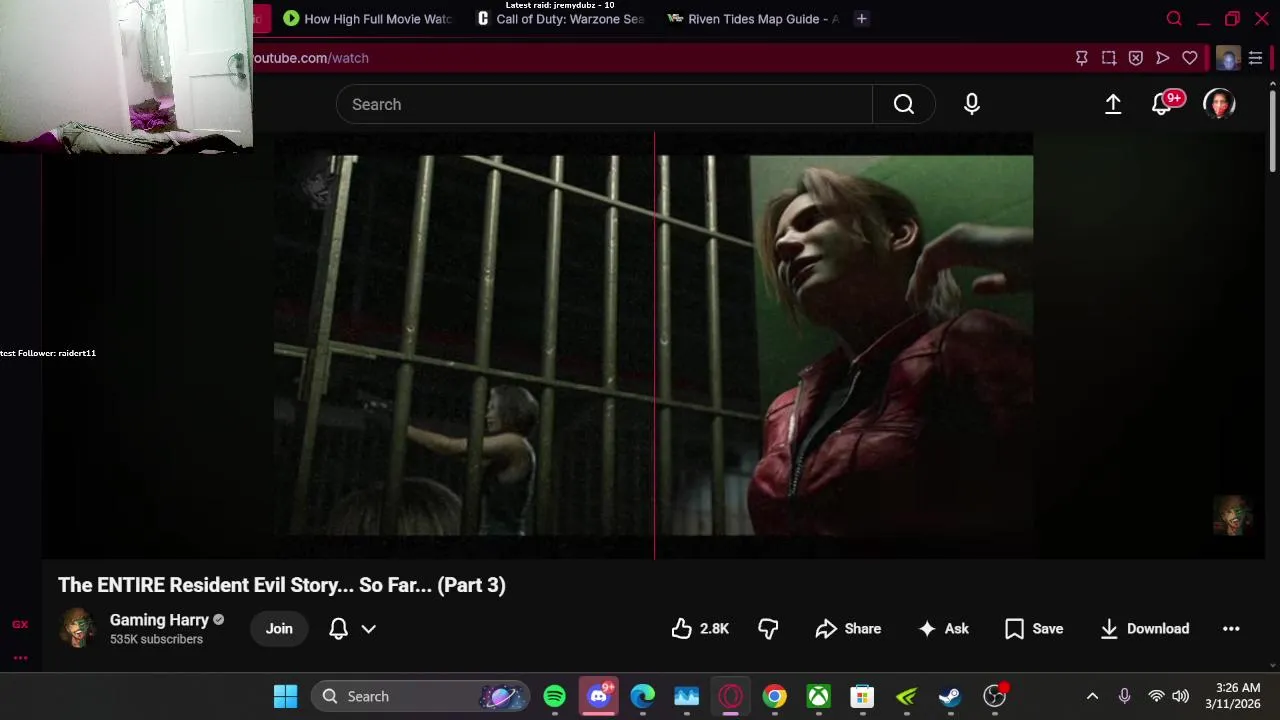Click the subscription notification bell icon

(338, 629)
